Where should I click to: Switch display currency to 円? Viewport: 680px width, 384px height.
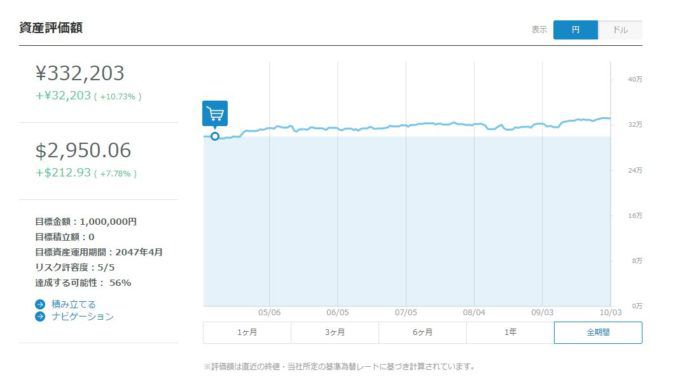[x=575, y=30]
